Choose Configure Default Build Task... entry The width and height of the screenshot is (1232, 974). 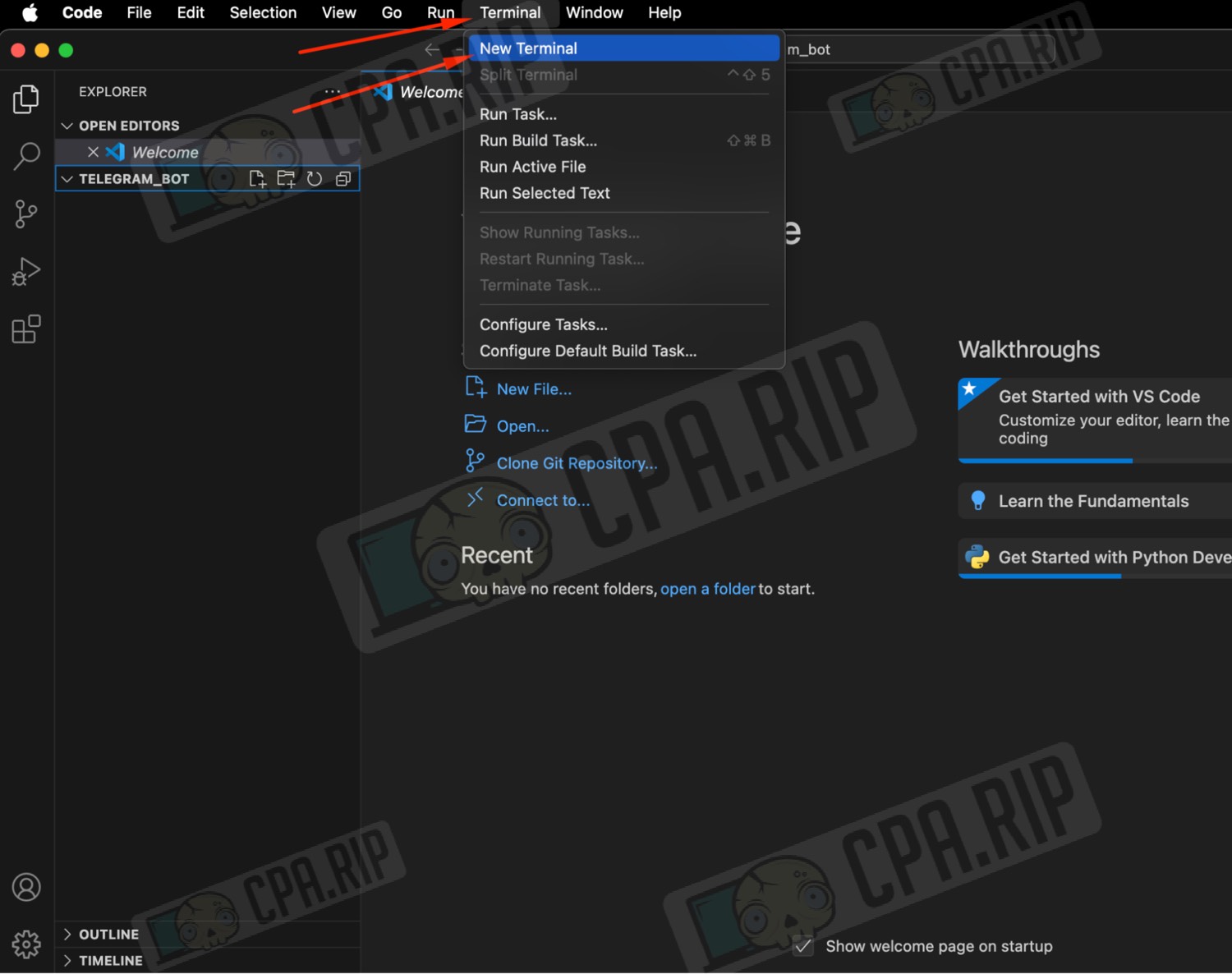click(624, 351)
